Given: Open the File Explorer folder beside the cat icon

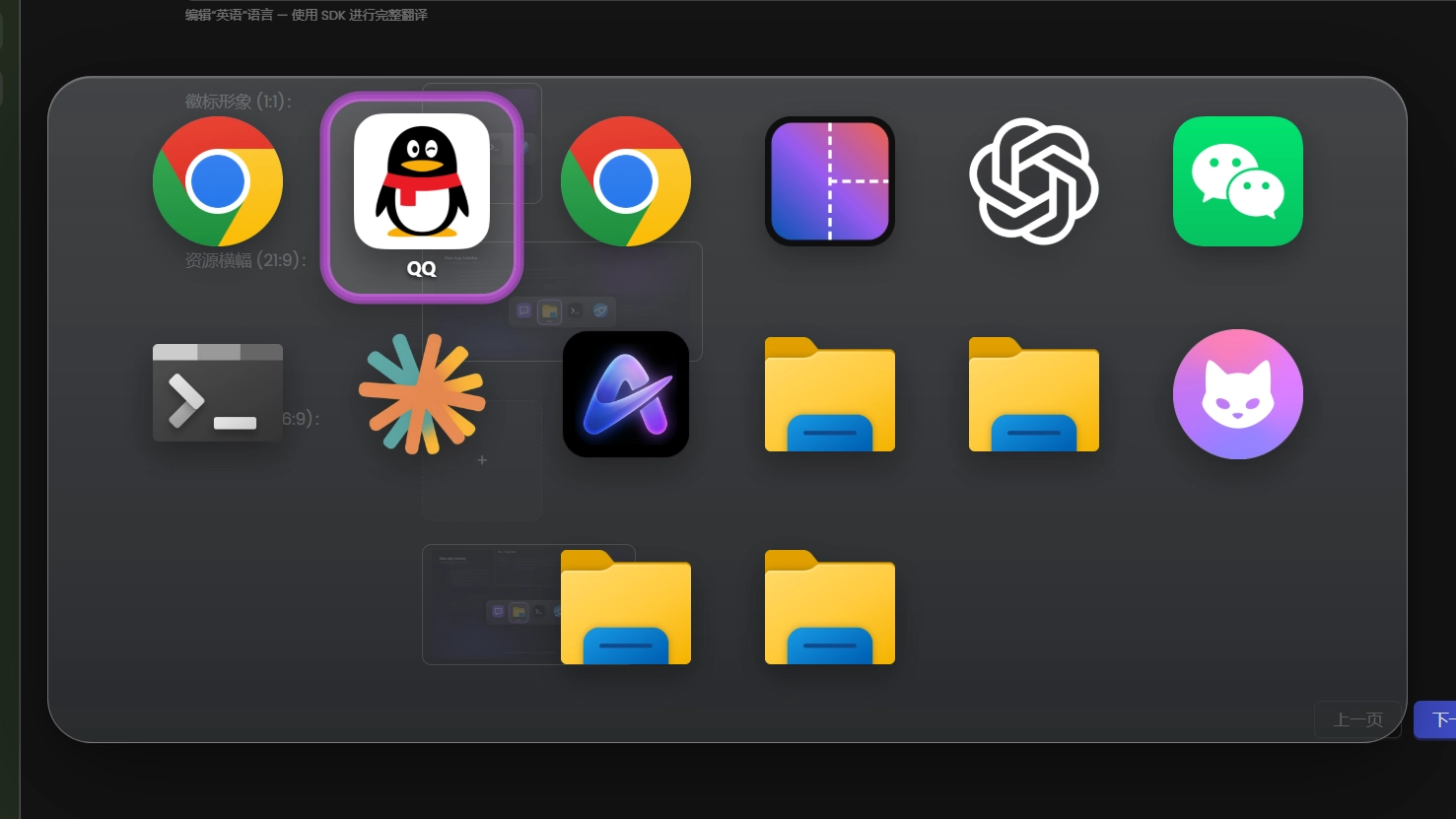Looking at the screenshot, I should click(1034, 394).
